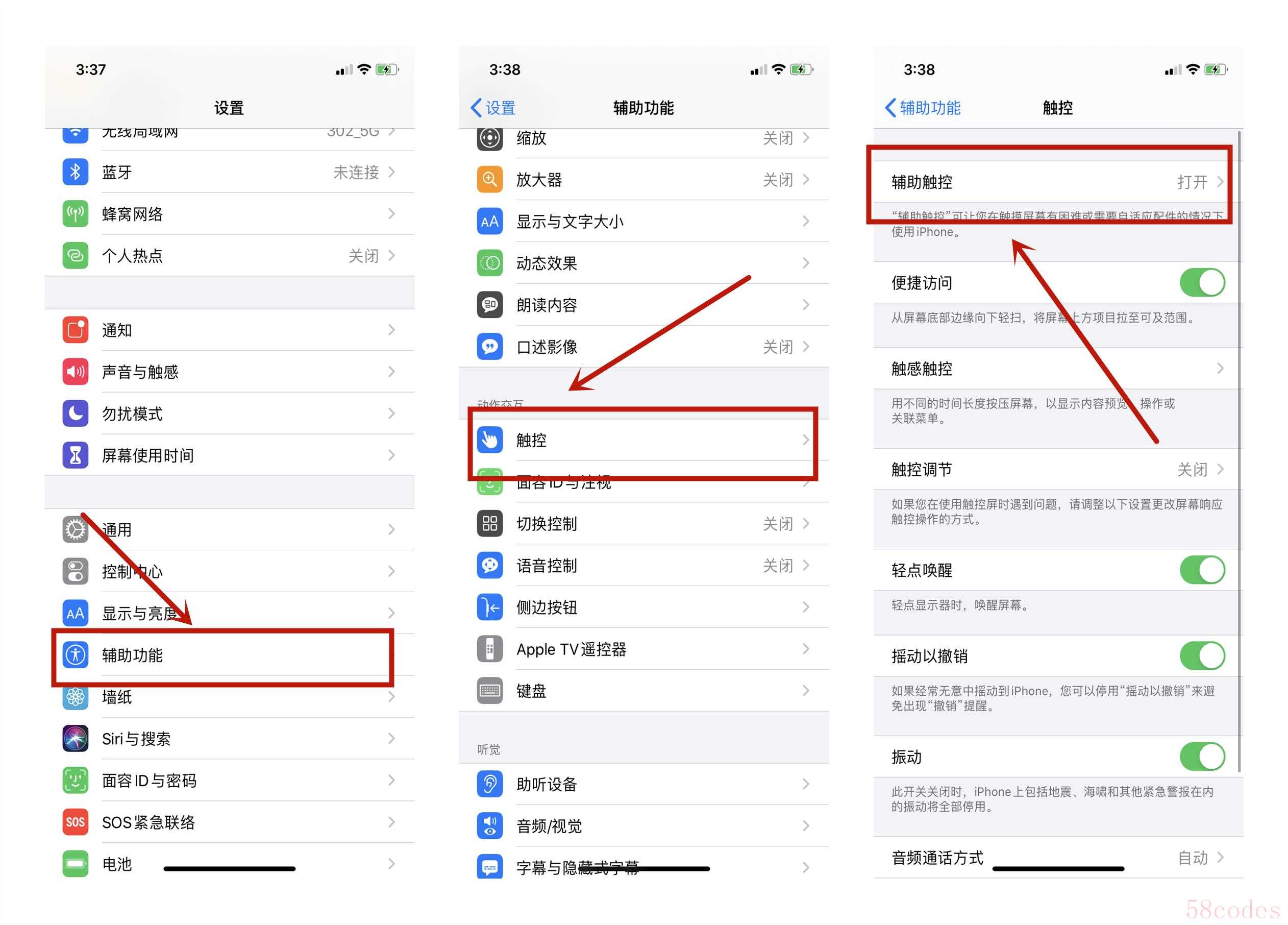Viewport: 1288px width, 925px height.
Task: Toggle the 振动 switch off
Action: [x=1202, y=757]
